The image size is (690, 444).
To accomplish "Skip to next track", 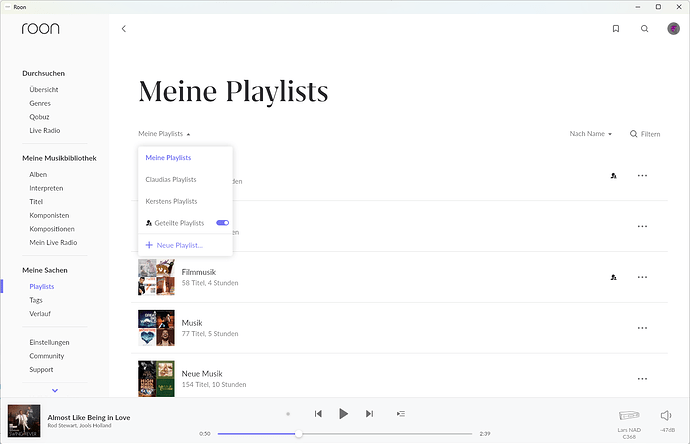I will coord(370,414).
